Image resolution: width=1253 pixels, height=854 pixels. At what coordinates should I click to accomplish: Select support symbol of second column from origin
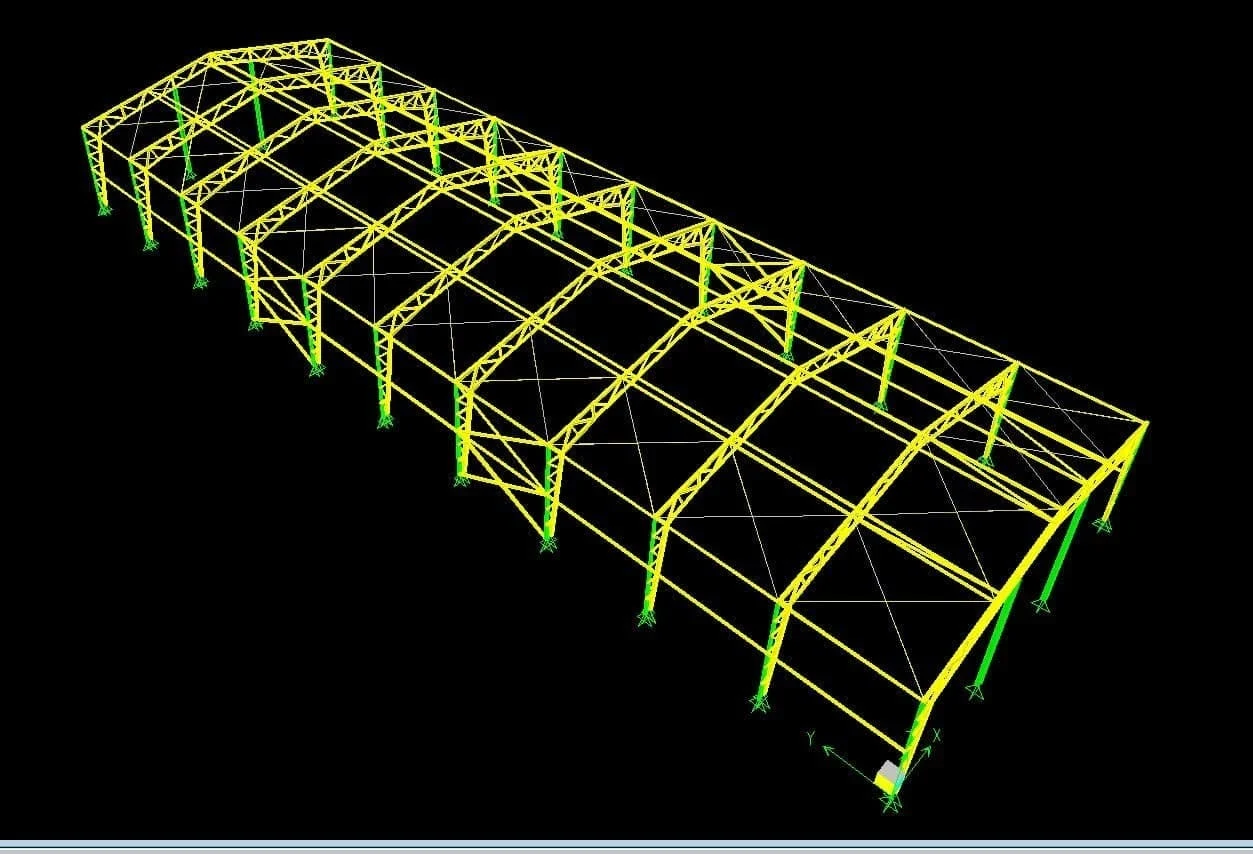(761, 703)
